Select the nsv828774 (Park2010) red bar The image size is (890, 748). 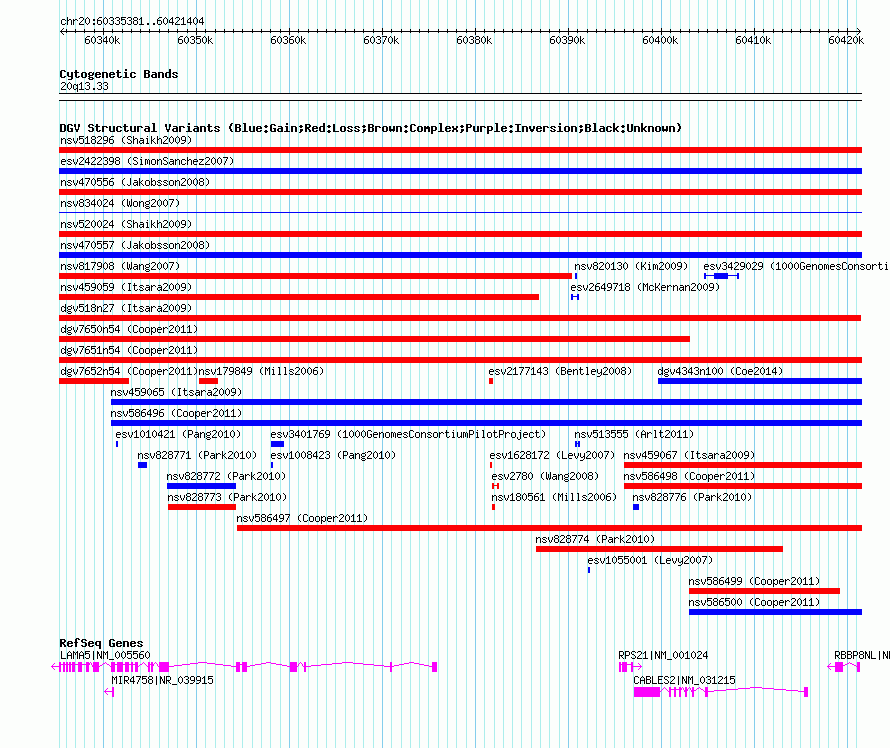[x=660, y=549]
